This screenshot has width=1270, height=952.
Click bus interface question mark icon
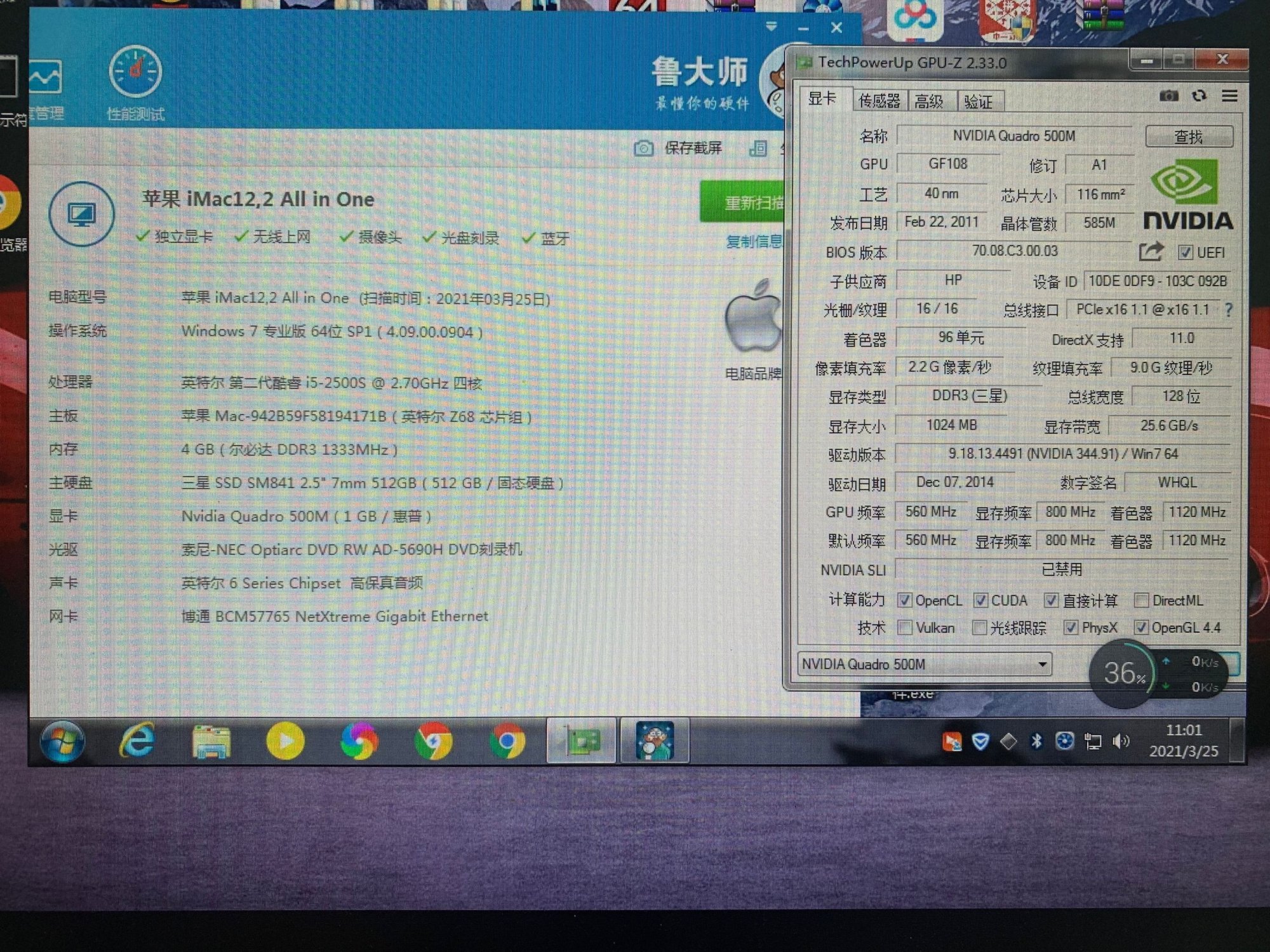1229,310
